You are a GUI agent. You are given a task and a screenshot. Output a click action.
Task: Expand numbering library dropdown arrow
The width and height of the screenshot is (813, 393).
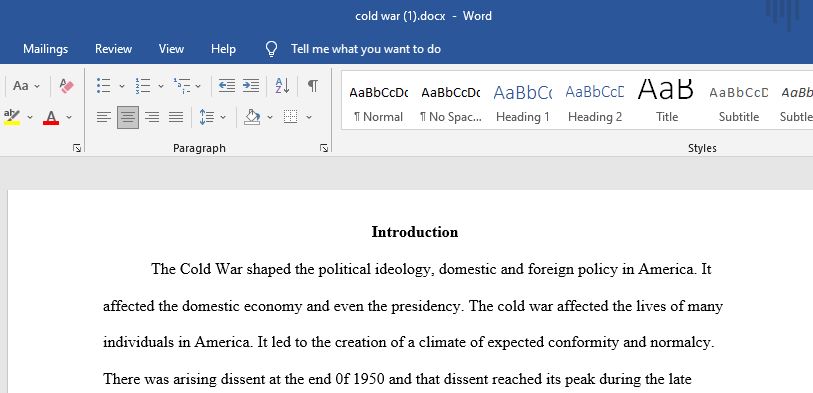tap(161, 86)
